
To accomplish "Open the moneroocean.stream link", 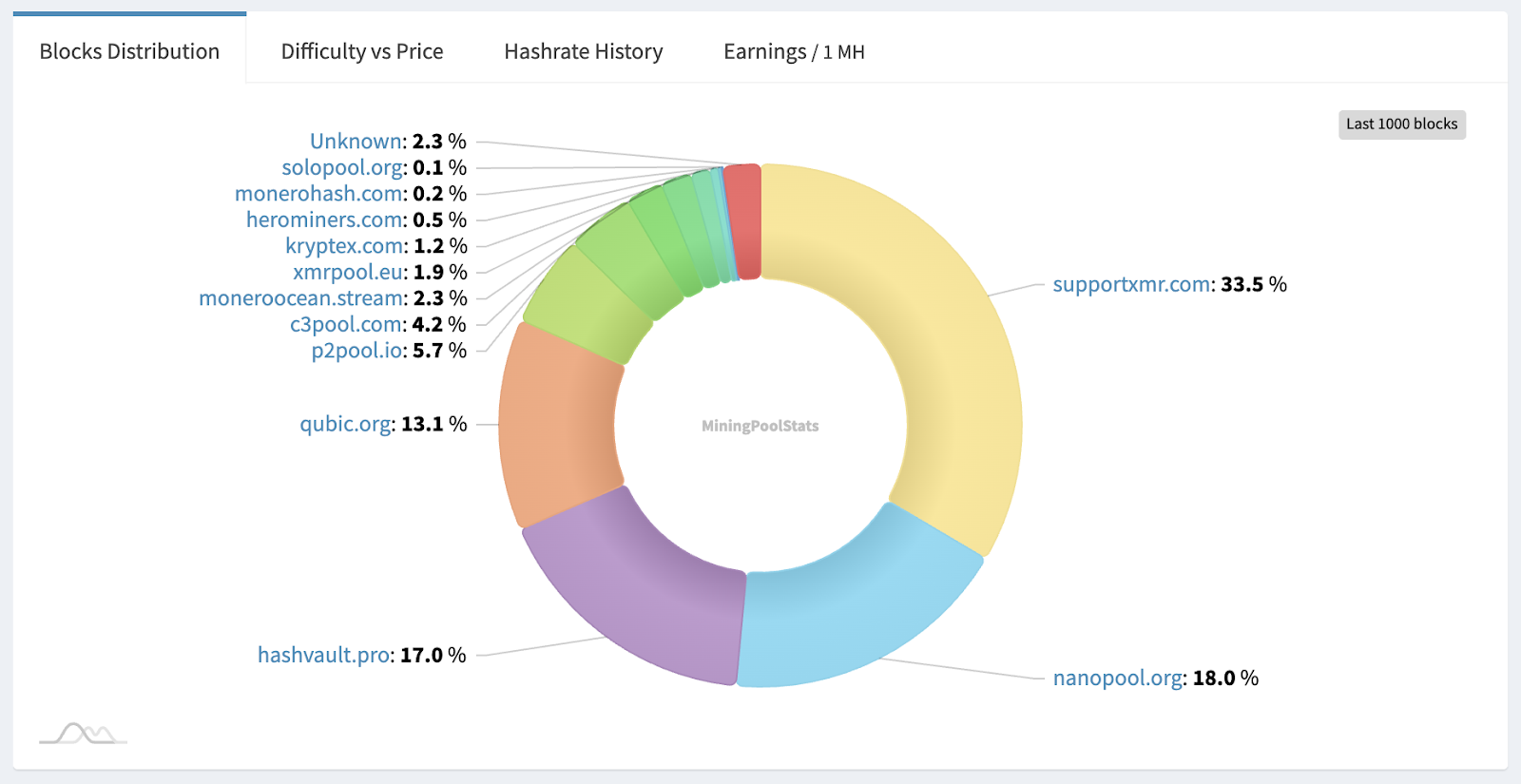I will [x=301, y=298].
